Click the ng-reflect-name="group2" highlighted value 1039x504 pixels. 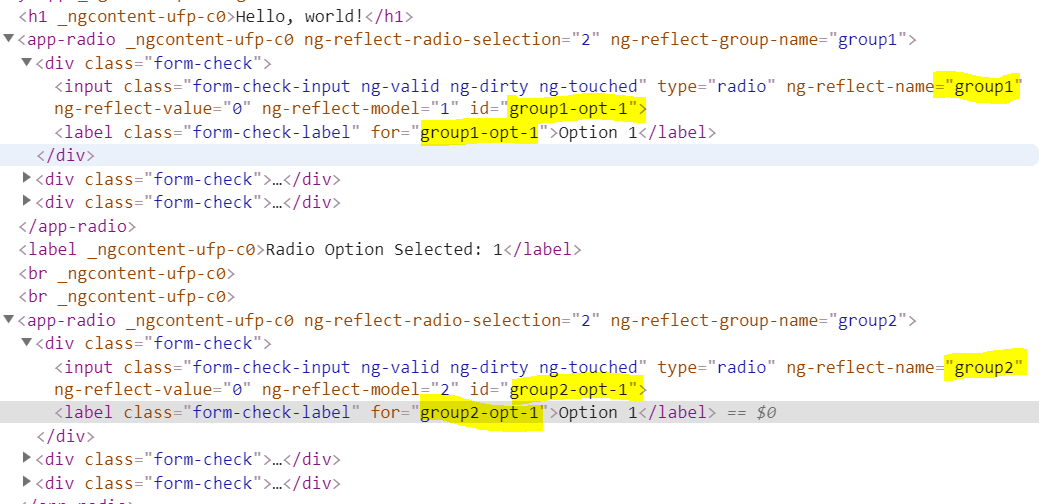984,367
